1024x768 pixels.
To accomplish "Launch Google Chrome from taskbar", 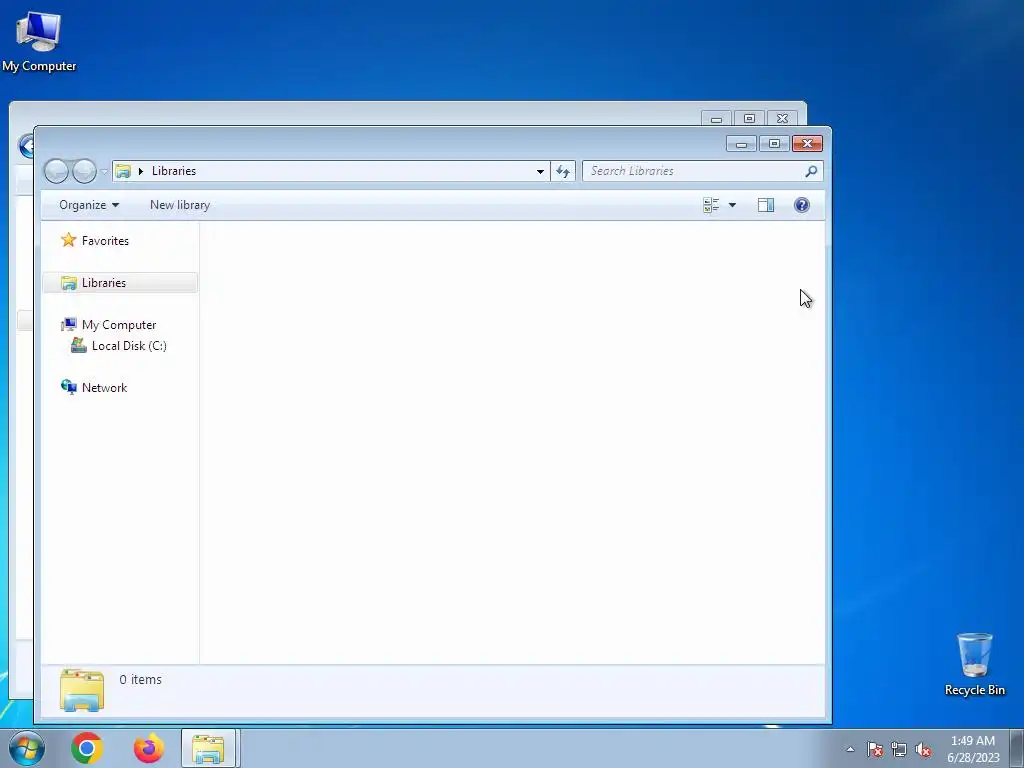I will [x=87, y=748].
